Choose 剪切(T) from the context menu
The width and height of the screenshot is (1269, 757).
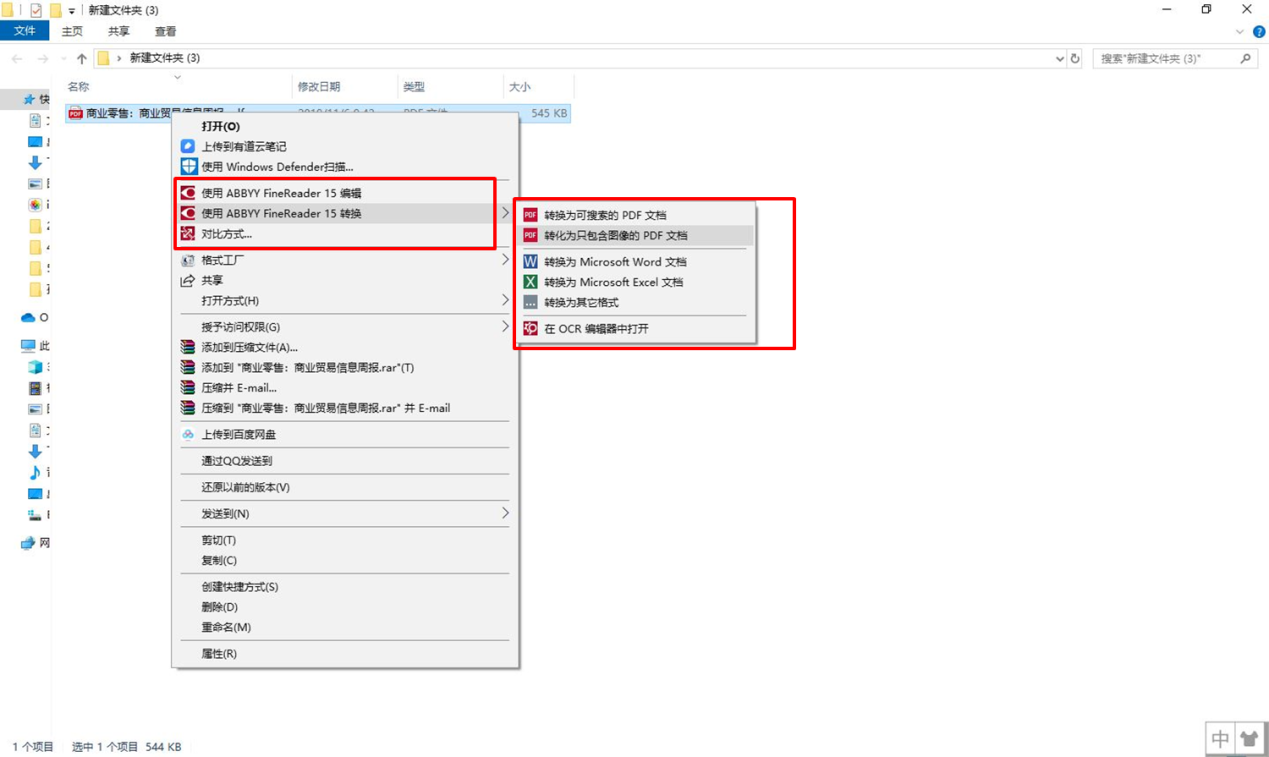tap(345, 540)
